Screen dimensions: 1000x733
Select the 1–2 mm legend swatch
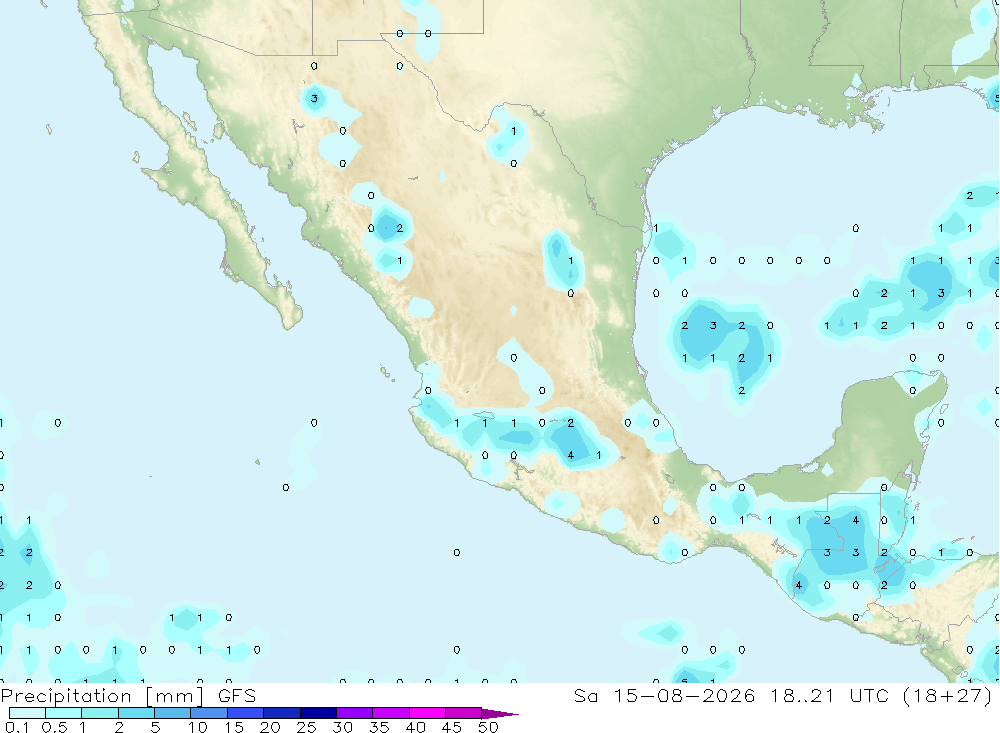pos(99,713)
